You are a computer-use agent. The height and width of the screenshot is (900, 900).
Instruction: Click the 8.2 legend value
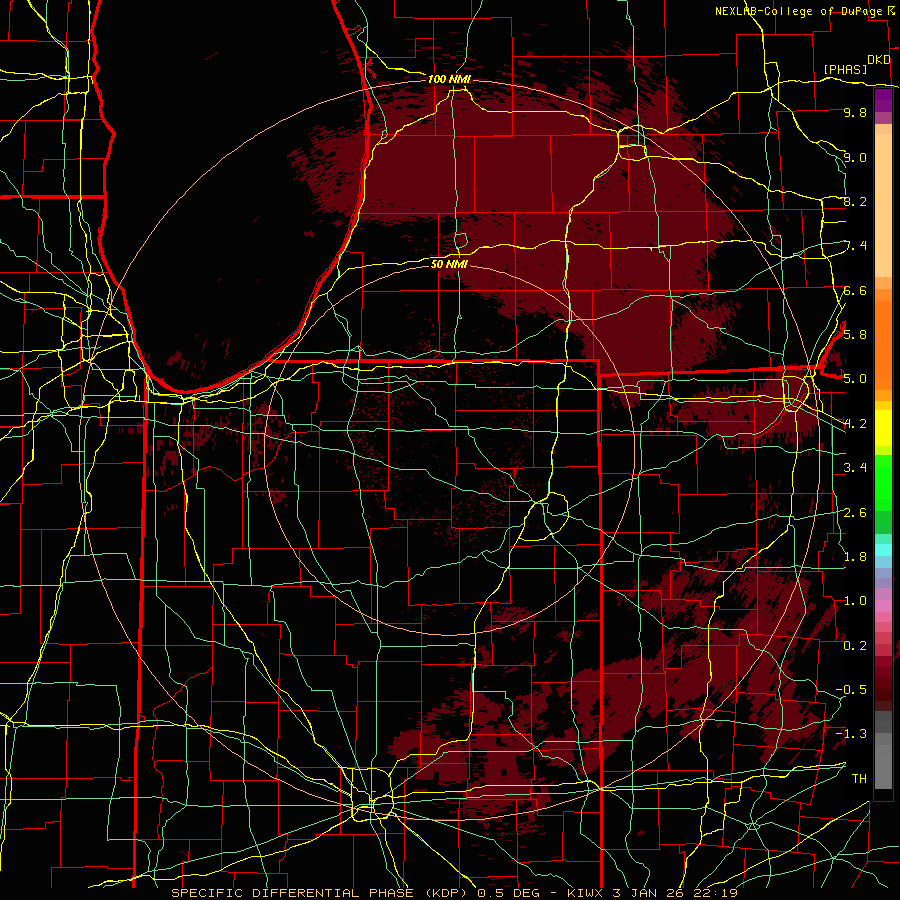tap(855, 201)
